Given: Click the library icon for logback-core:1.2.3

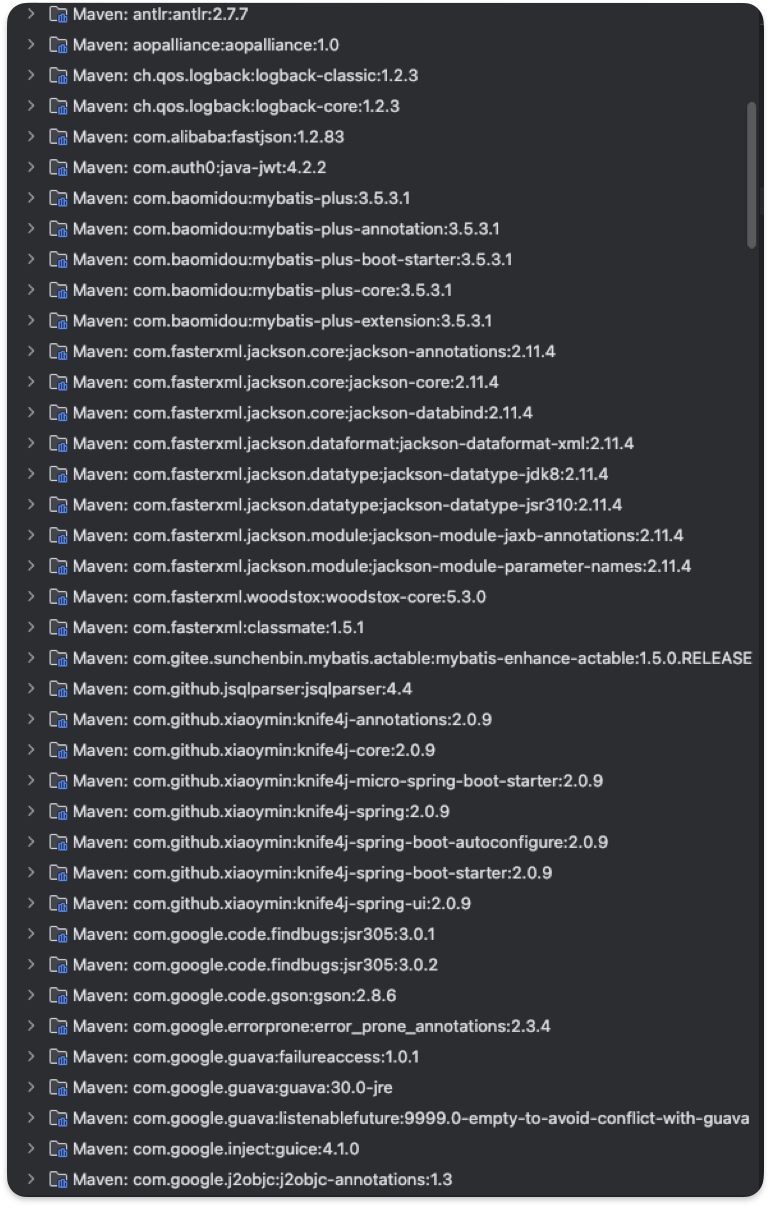Looking at the screenshot, I should pos(58,106).
